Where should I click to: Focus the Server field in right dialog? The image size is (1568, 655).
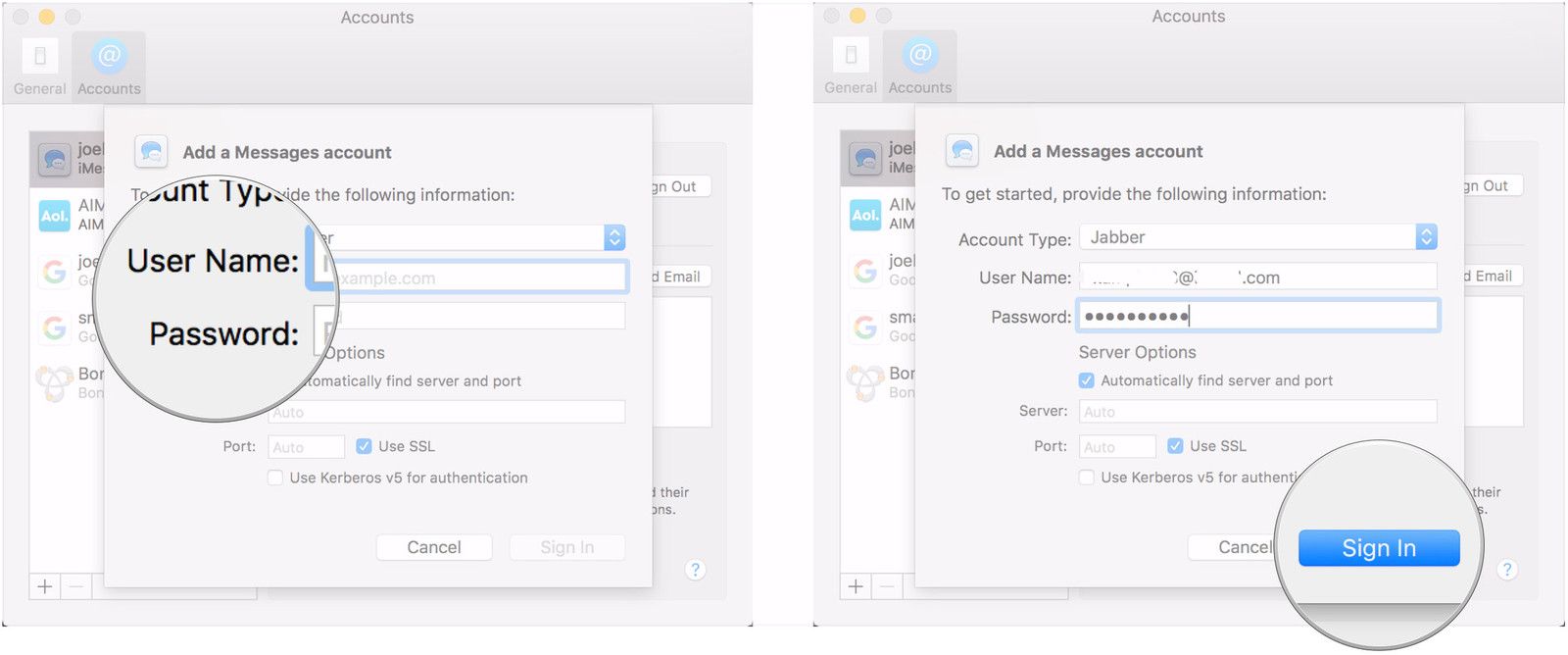1257,412
